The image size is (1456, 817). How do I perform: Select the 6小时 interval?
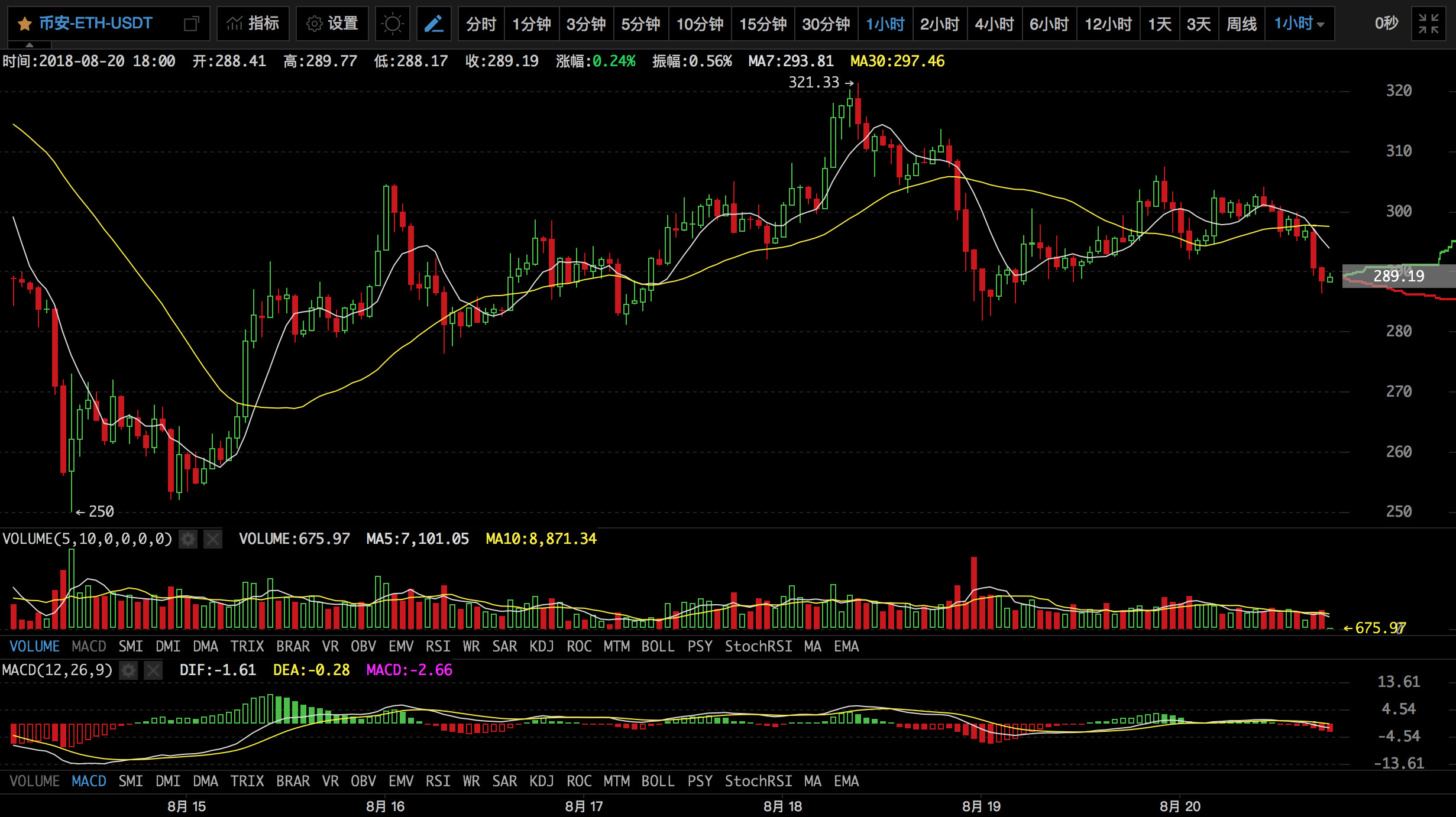(x=1050, y=24)
